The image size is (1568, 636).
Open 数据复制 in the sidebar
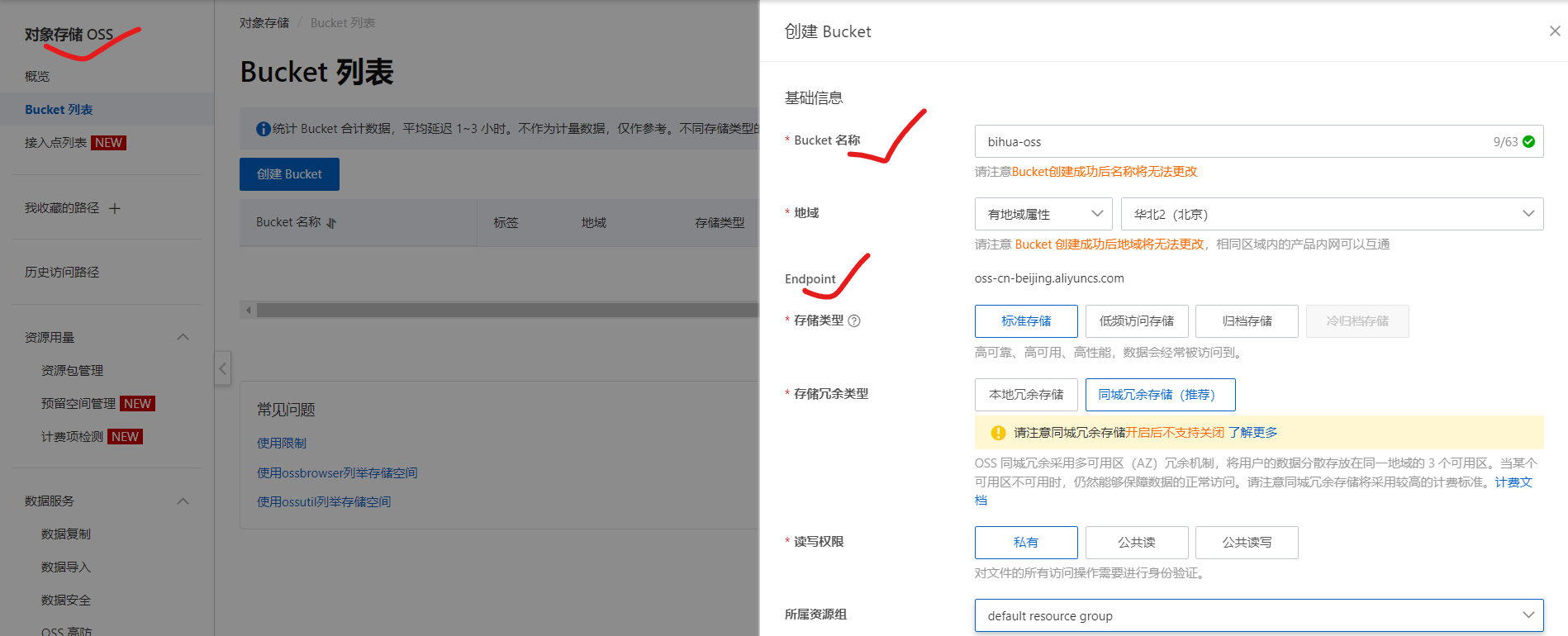(x=66, y=534)
